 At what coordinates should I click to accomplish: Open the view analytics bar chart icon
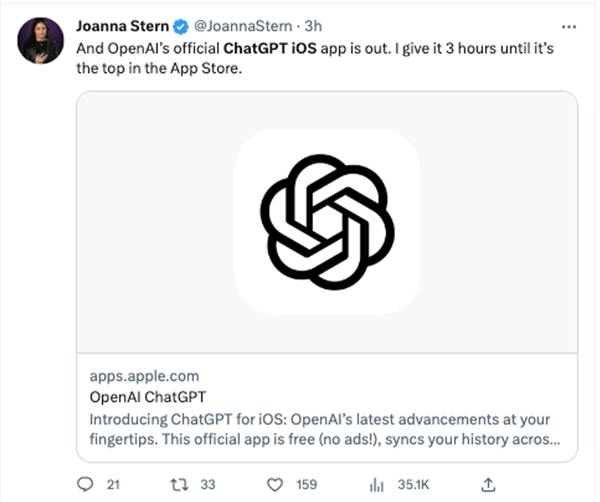tap(378, 484)
